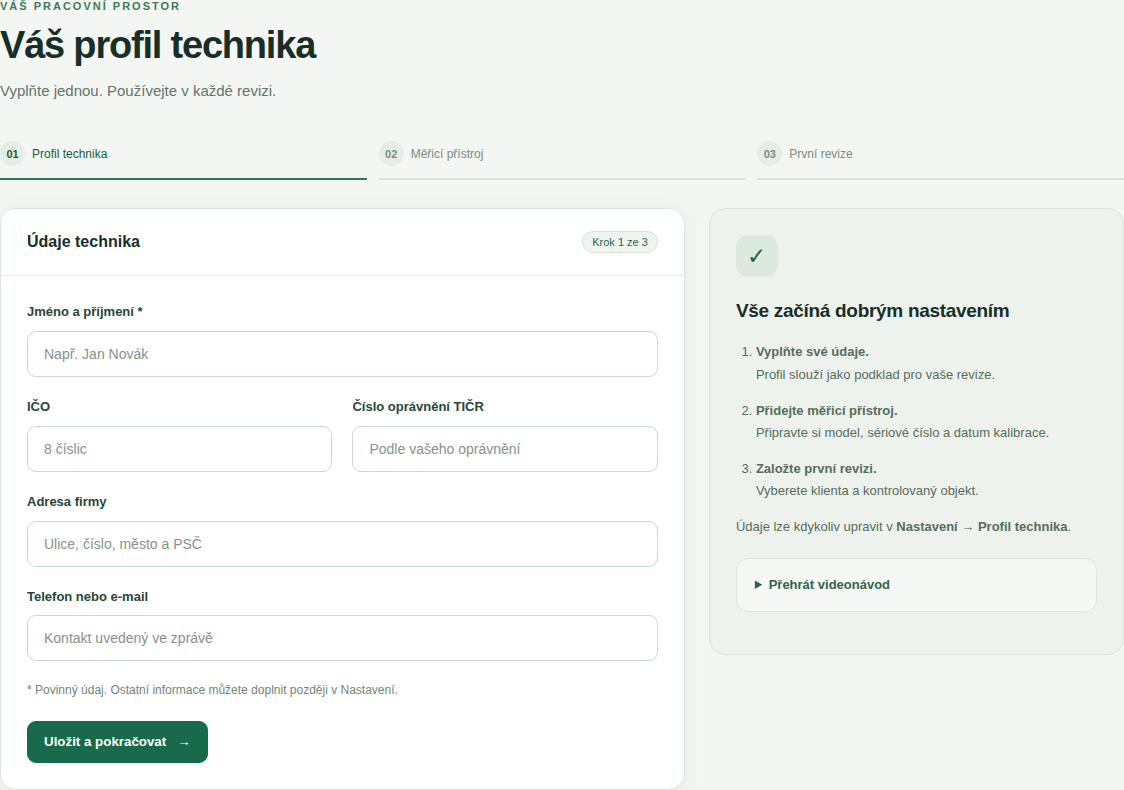Focus the Číslo oprávnění TIČR field

click(505, 449)
